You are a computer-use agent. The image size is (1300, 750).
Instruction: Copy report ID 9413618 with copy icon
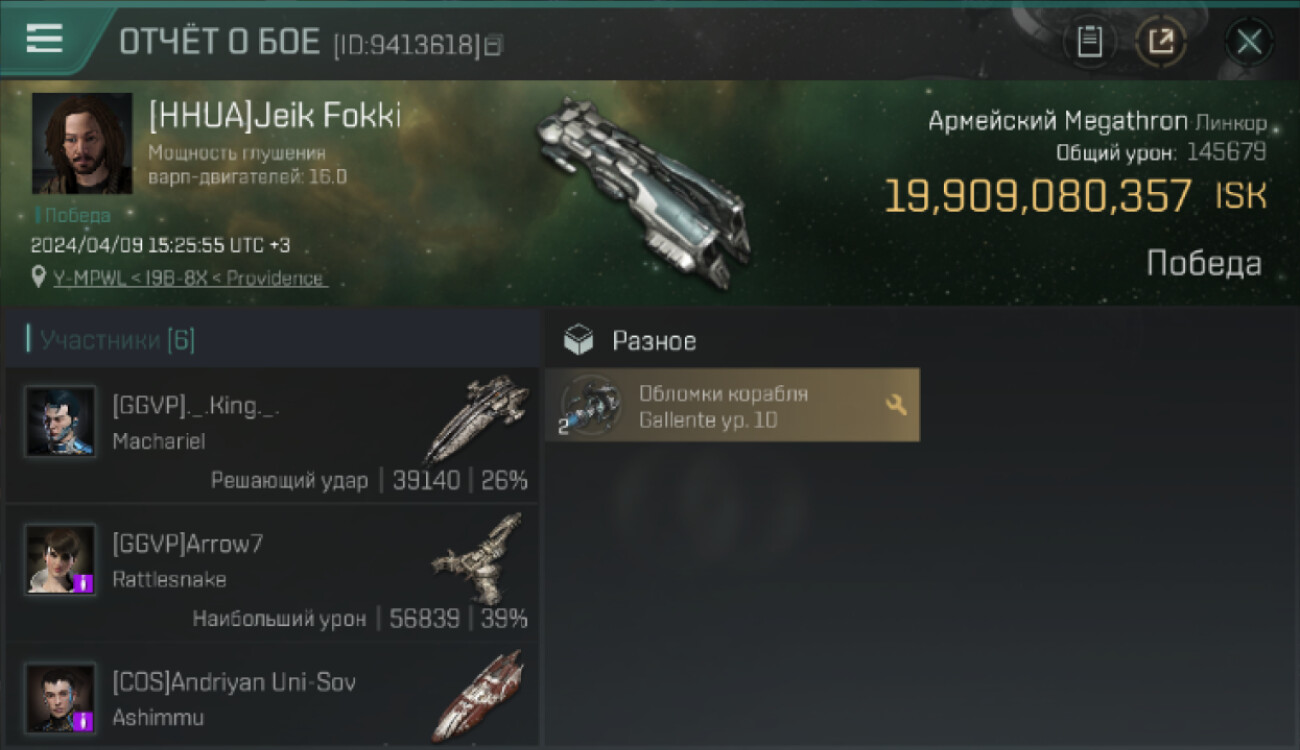click(494, 45)
